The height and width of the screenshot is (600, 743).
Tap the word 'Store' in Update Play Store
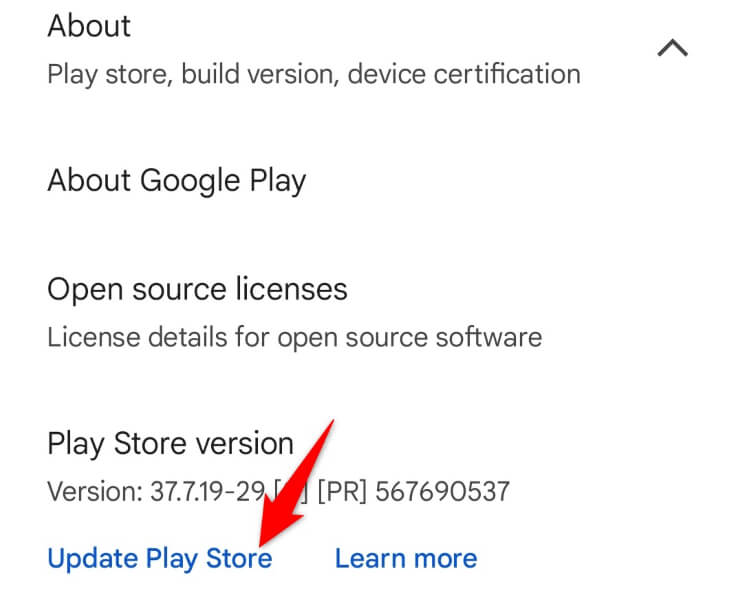click(x=238, y=557)
